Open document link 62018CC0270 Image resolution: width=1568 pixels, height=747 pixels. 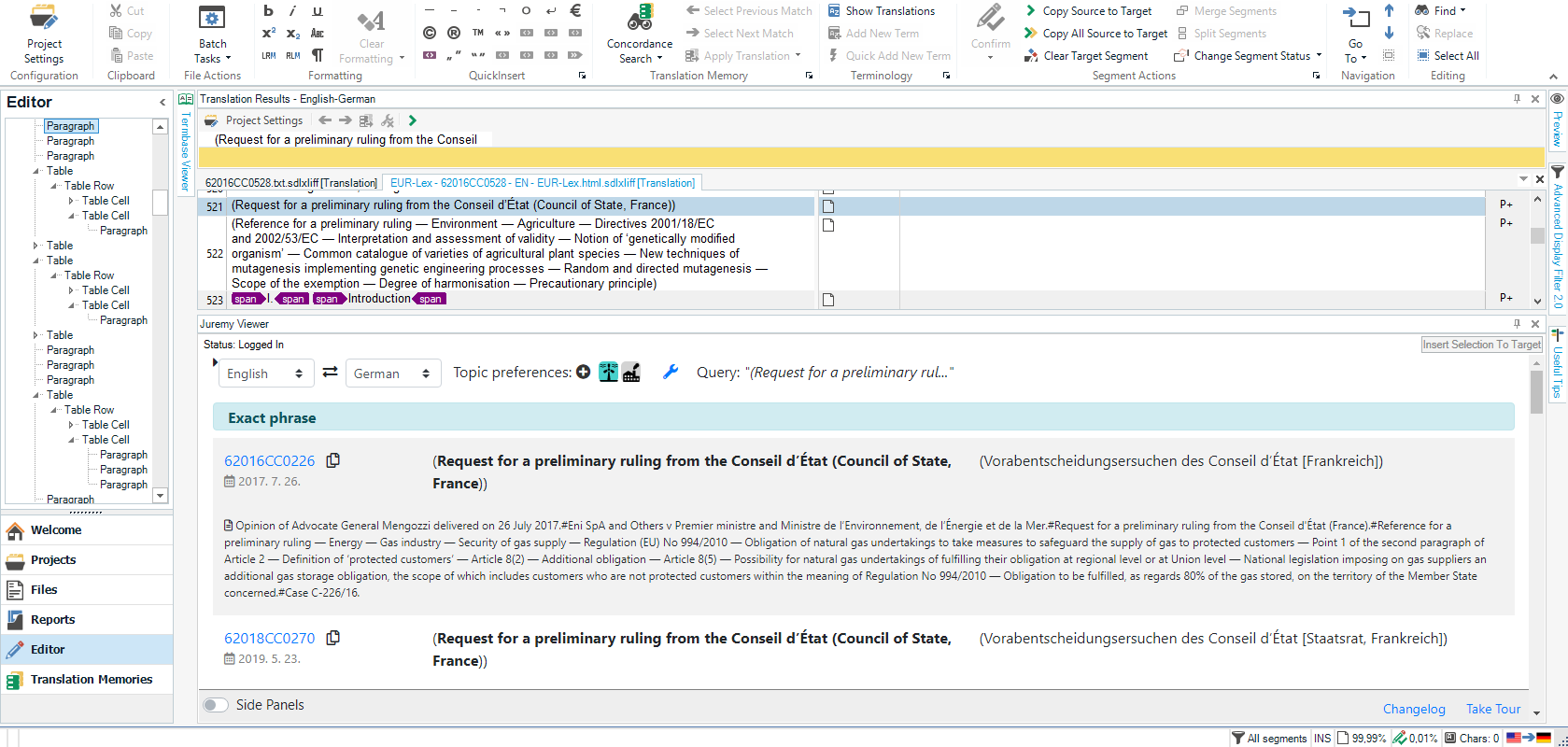270,638
